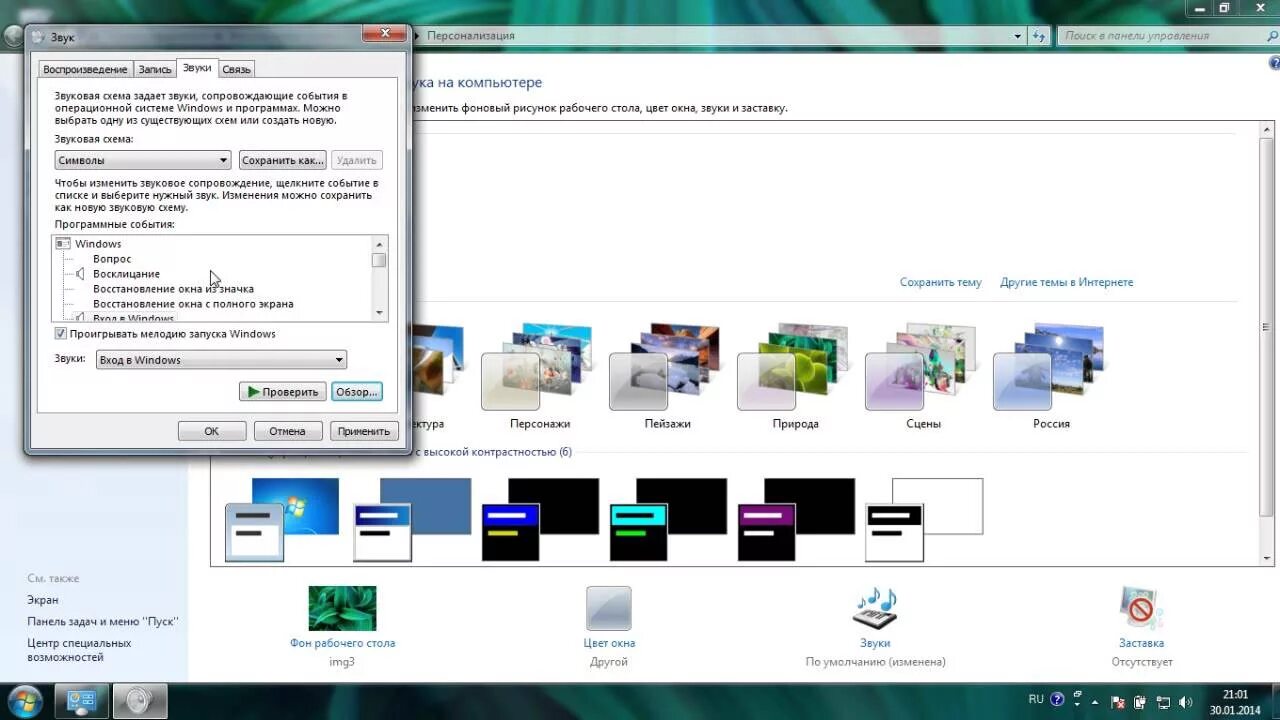Screen dimensions: 1280x720
Task: Click events list scrollbar down arrow
Action: click(379, 313)
